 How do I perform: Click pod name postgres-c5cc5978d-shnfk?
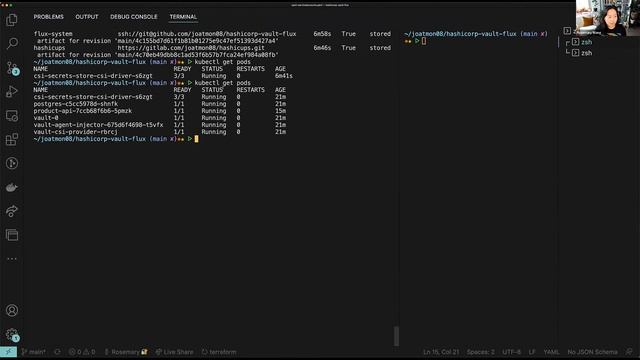pos(76,104)
